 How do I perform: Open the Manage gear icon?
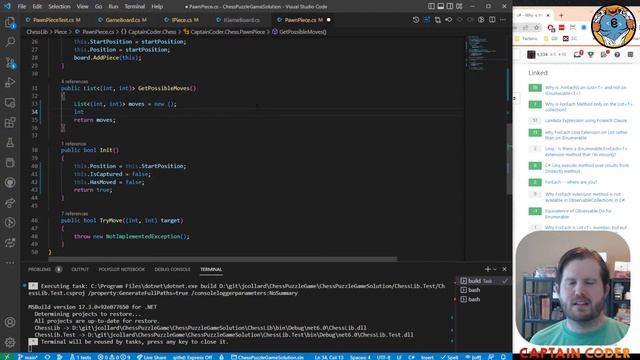pyautogui.click(x=10, y=342)
